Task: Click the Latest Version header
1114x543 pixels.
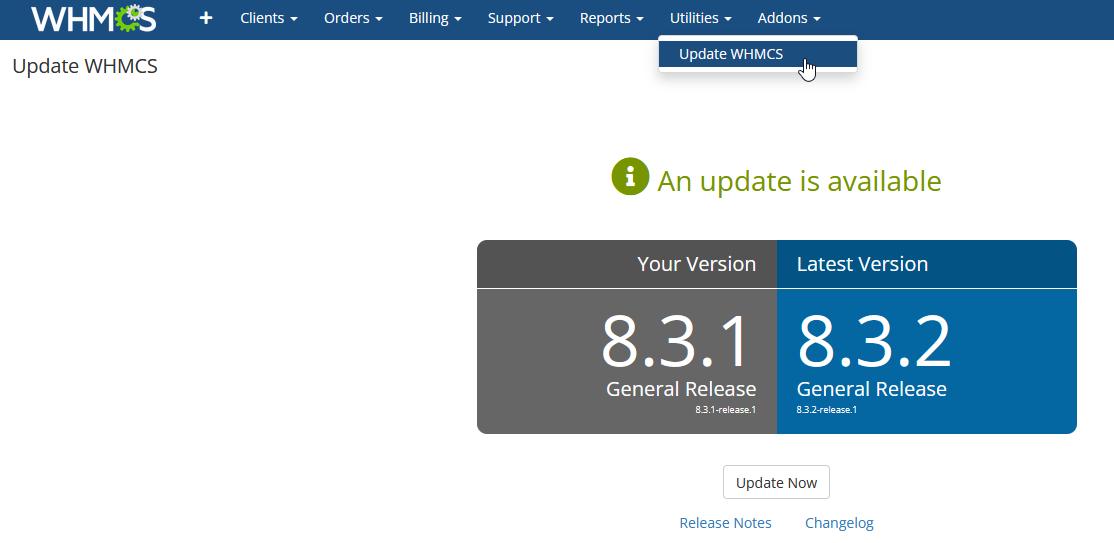Action: (x=862, y=264)
